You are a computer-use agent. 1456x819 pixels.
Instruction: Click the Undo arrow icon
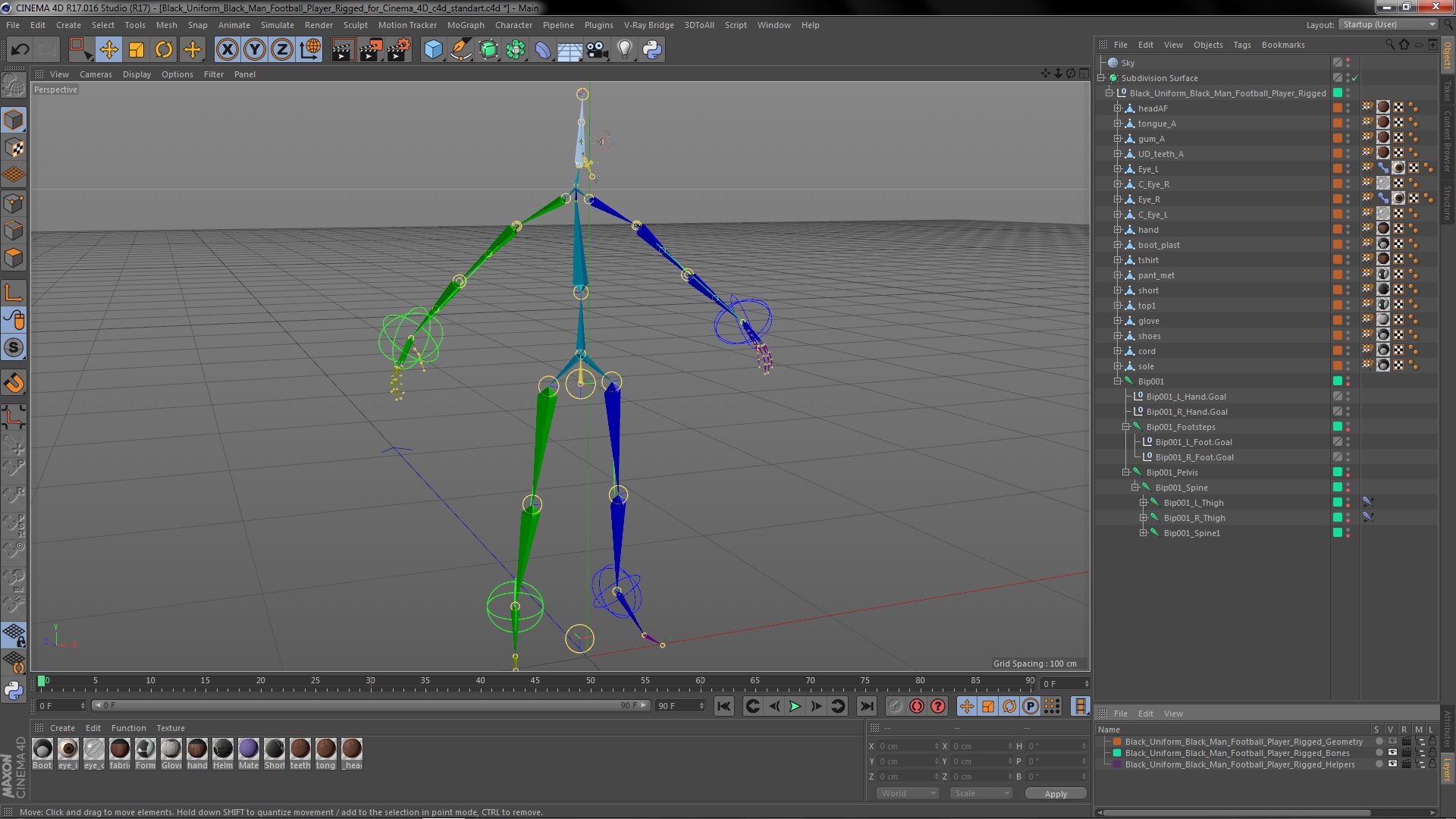[x=20, y=50]
